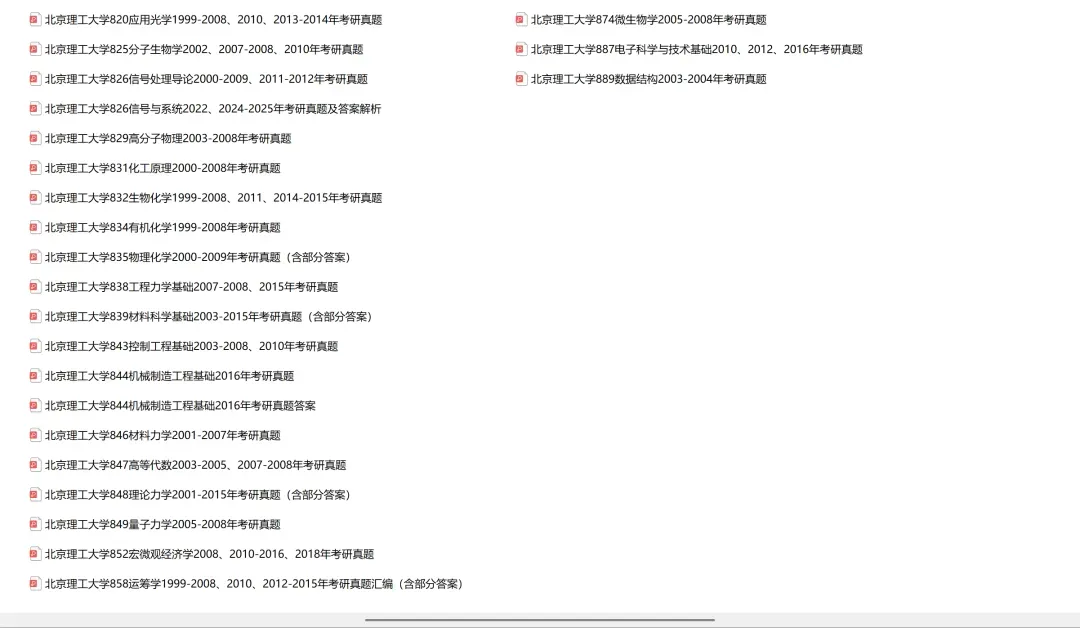This screenshot has height=628, width=1080.
Task: Click PDF icon for 843控制工程基础 file
Action: [x=34, y=346]
